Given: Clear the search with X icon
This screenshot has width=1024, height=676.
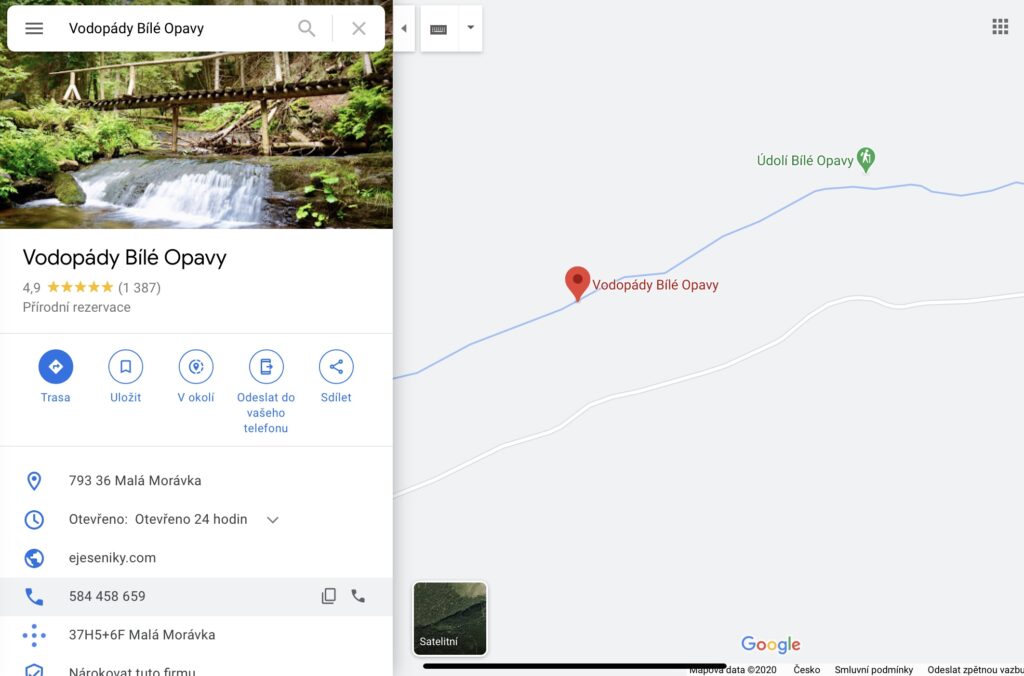Looking at the screenshot, I should 359,28.
